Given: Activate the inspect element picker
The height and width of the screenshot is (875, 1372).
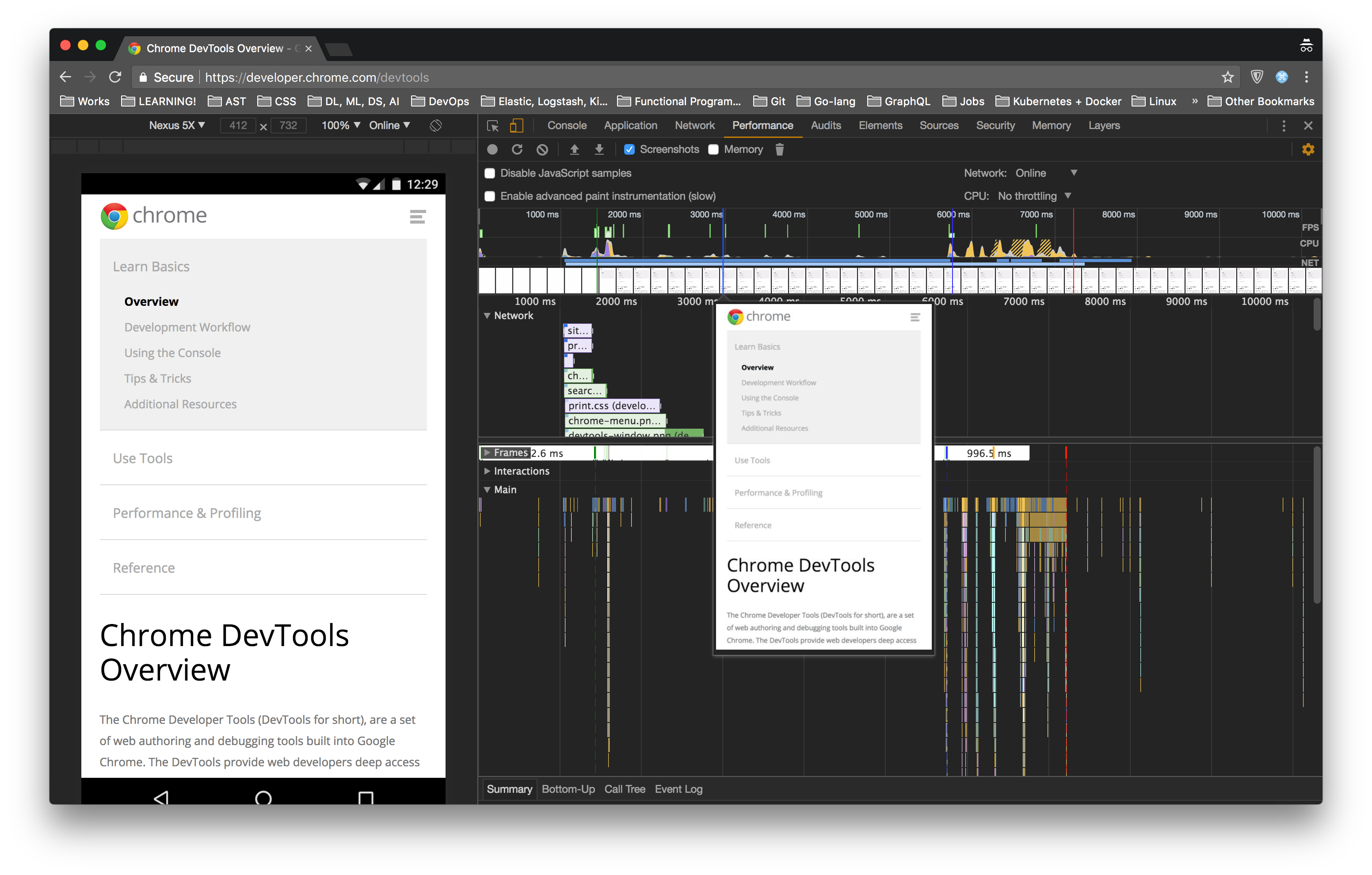Looking at the screenshot, I should pyautogui.click(x=493, y=126).
